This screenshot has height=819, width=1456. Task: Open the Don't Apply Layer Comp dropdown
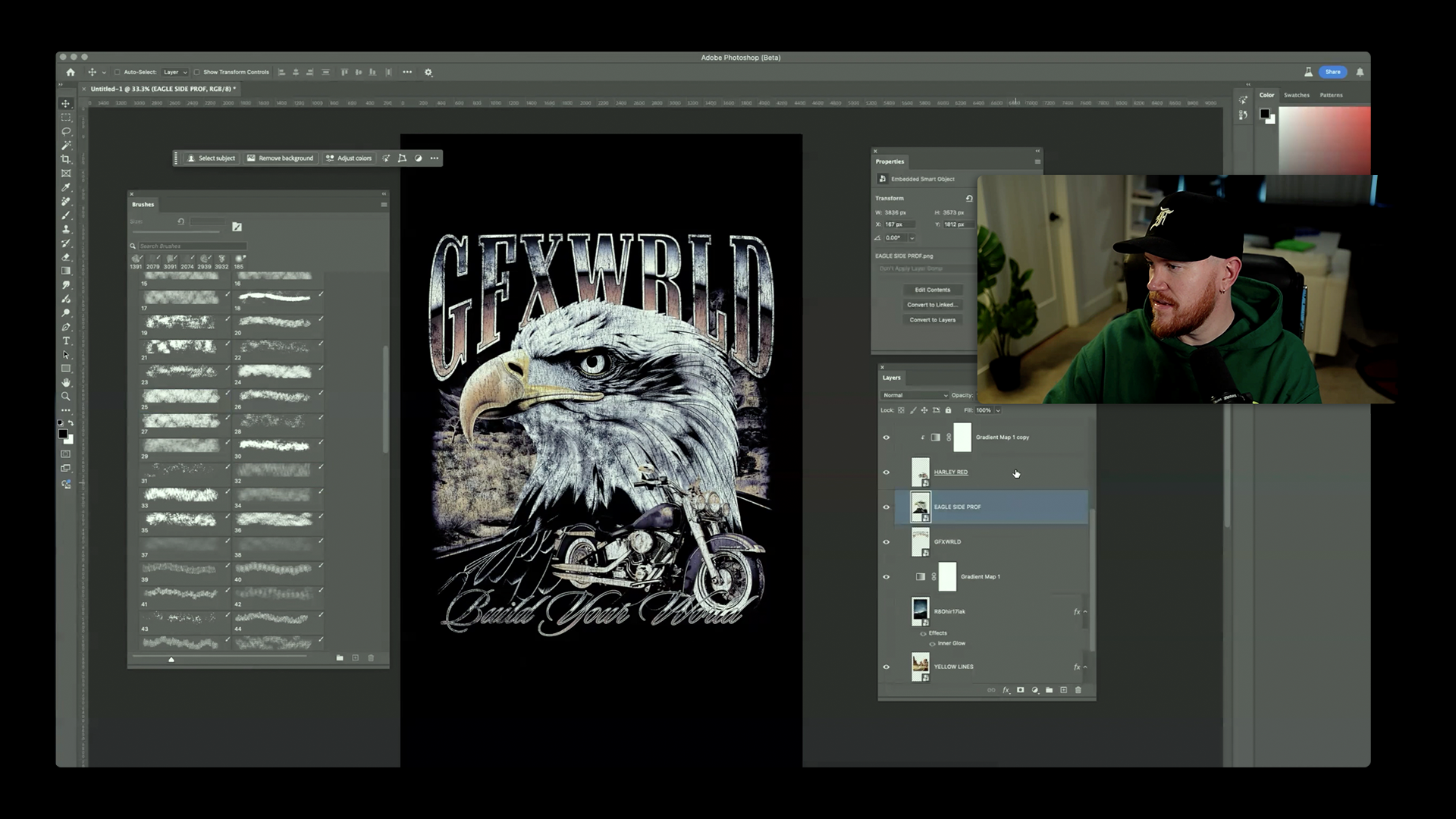pyautogui.click(x=925, y=268)
